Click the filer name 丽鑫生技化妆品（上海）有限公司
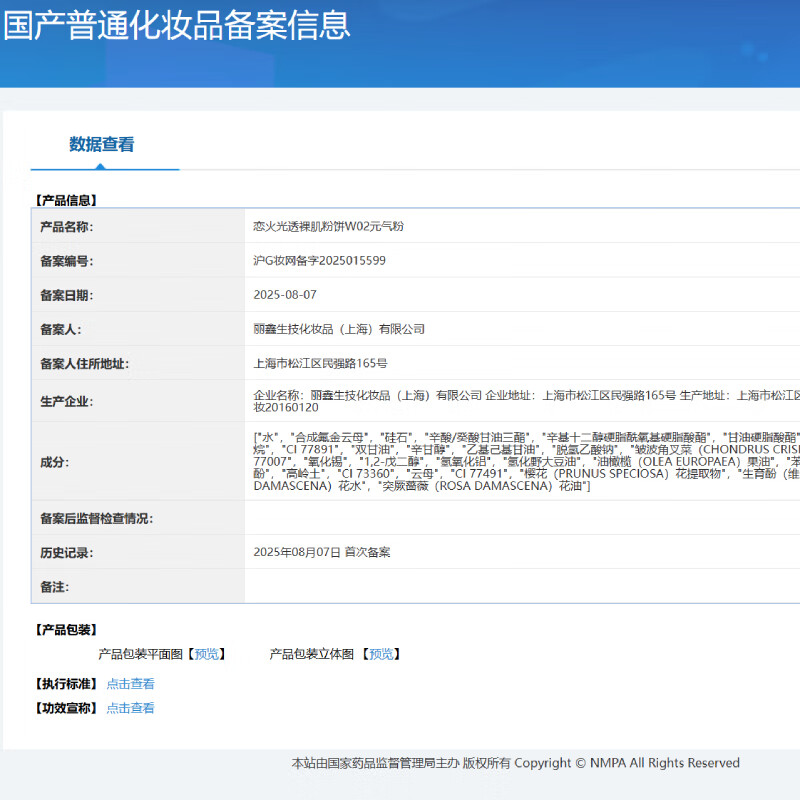Image resolution: width=800 pixels, height=800 pixels. pos(339,329)
